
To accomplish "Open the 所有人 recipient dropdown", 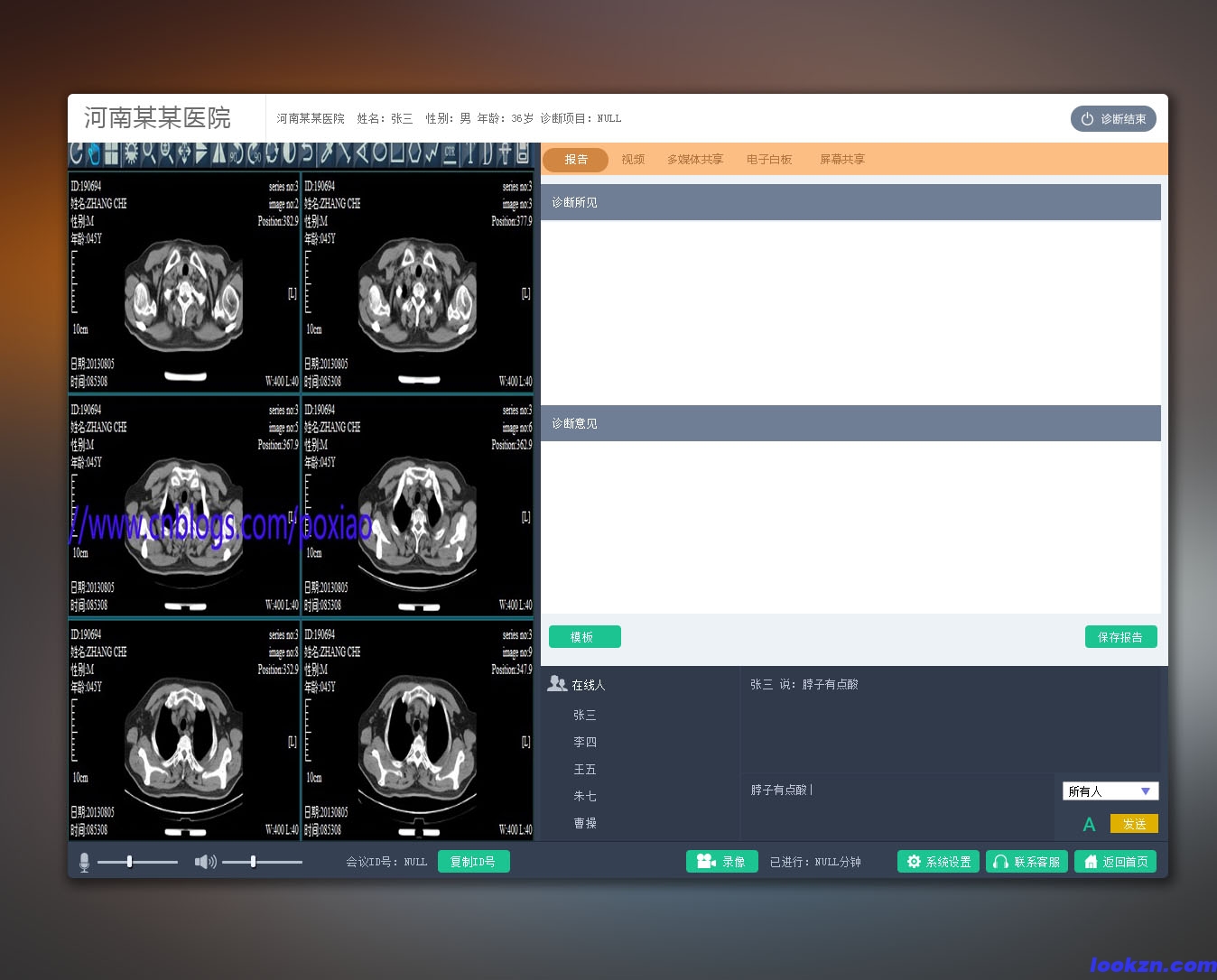I will pos(1110,791).
